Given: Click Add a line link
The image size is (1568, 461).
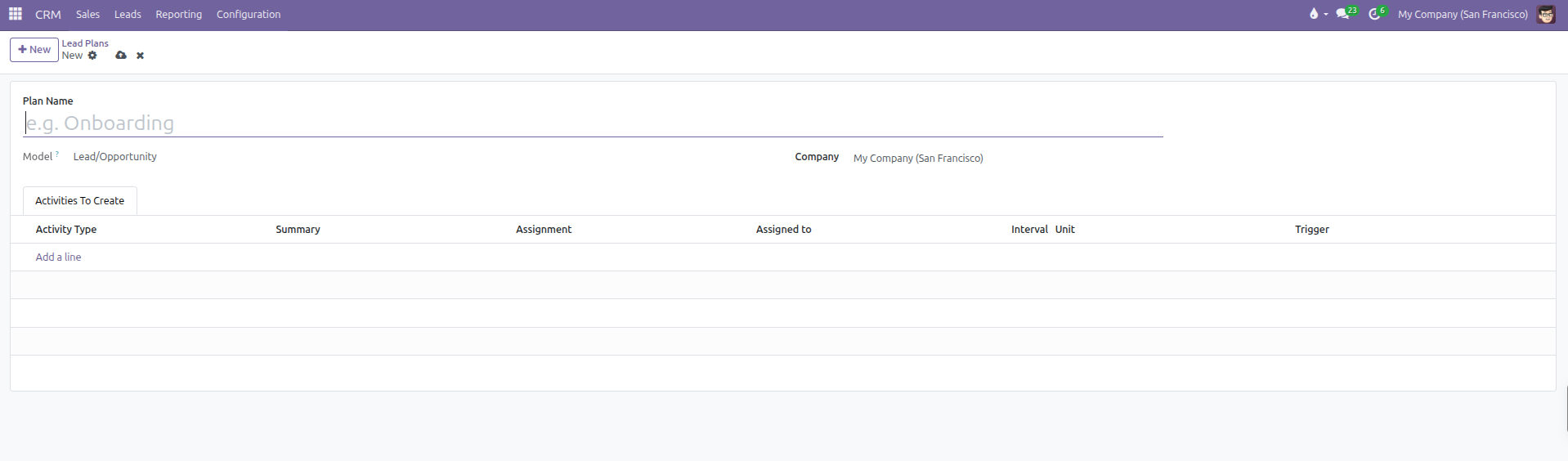Looking at the screenshot, I should (x=58, y=257).
